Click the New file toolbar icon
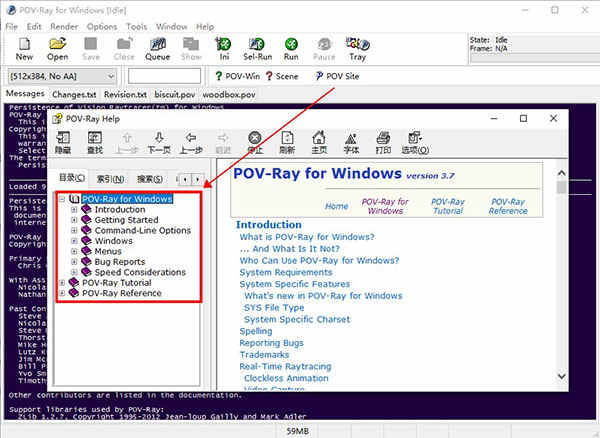The image size is (600, 438). coord(24,49)
